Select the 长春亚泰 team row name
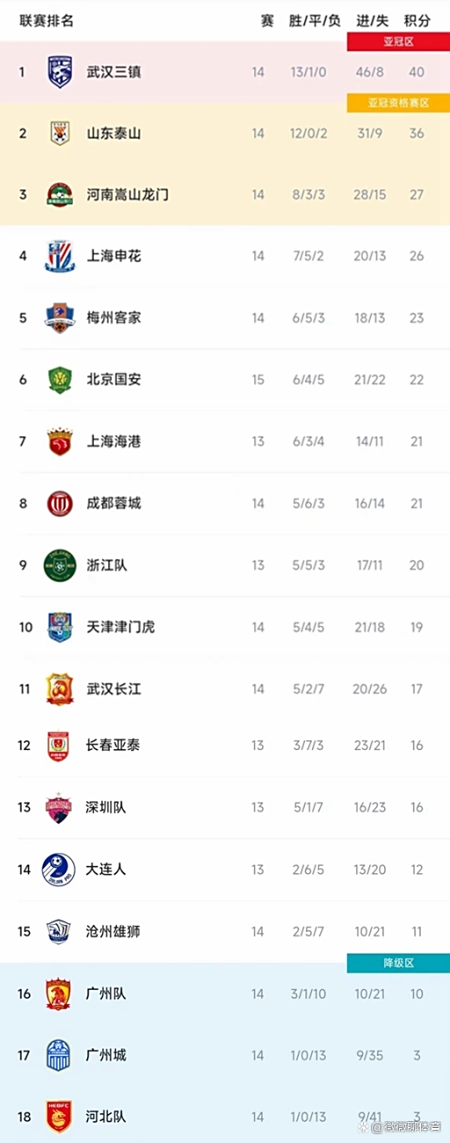This screenshot has height=1143, width=450. pos(114,745)
